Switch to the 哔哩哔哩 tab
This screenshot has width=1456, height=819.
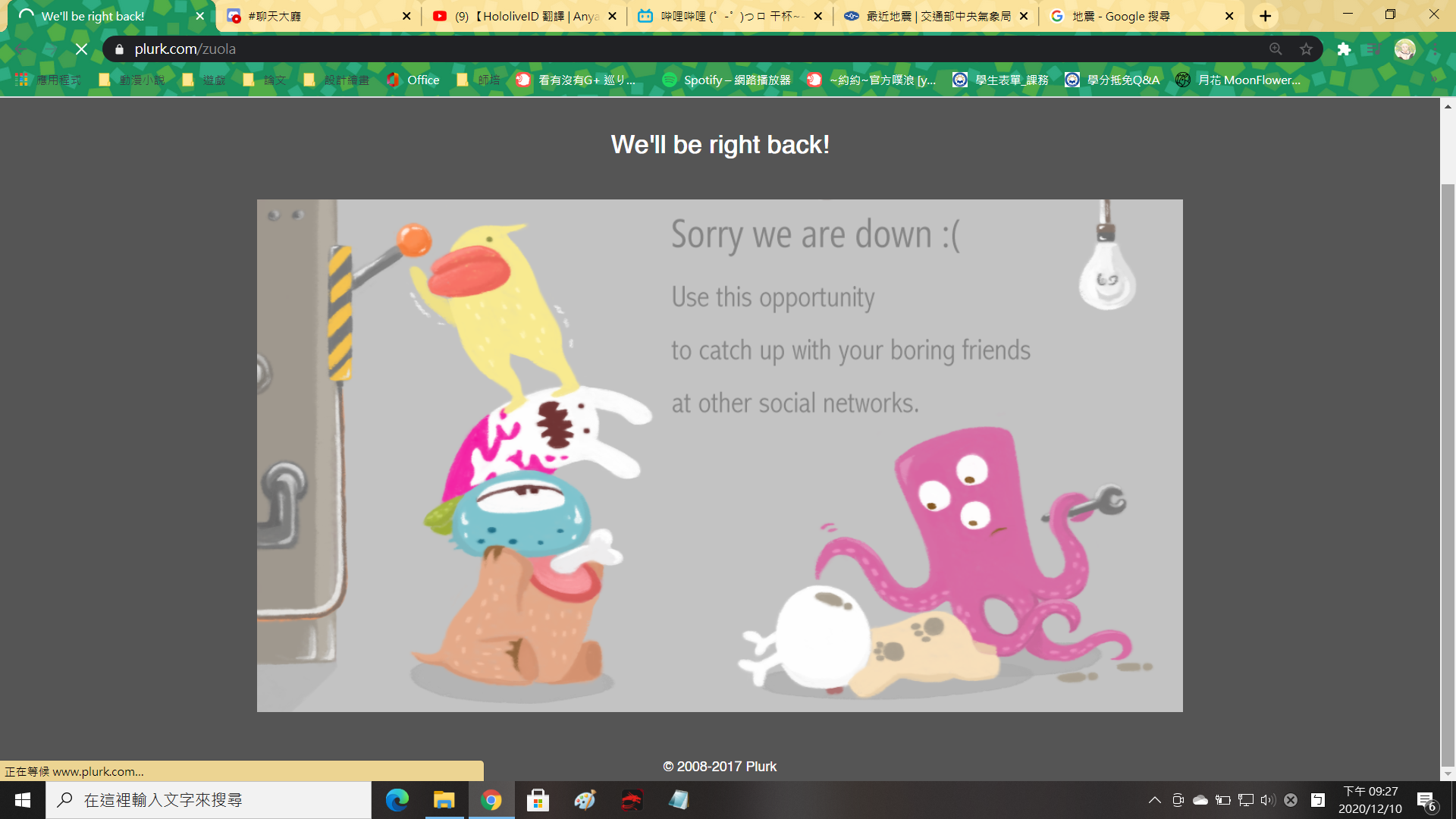click(x=730, y=16)
